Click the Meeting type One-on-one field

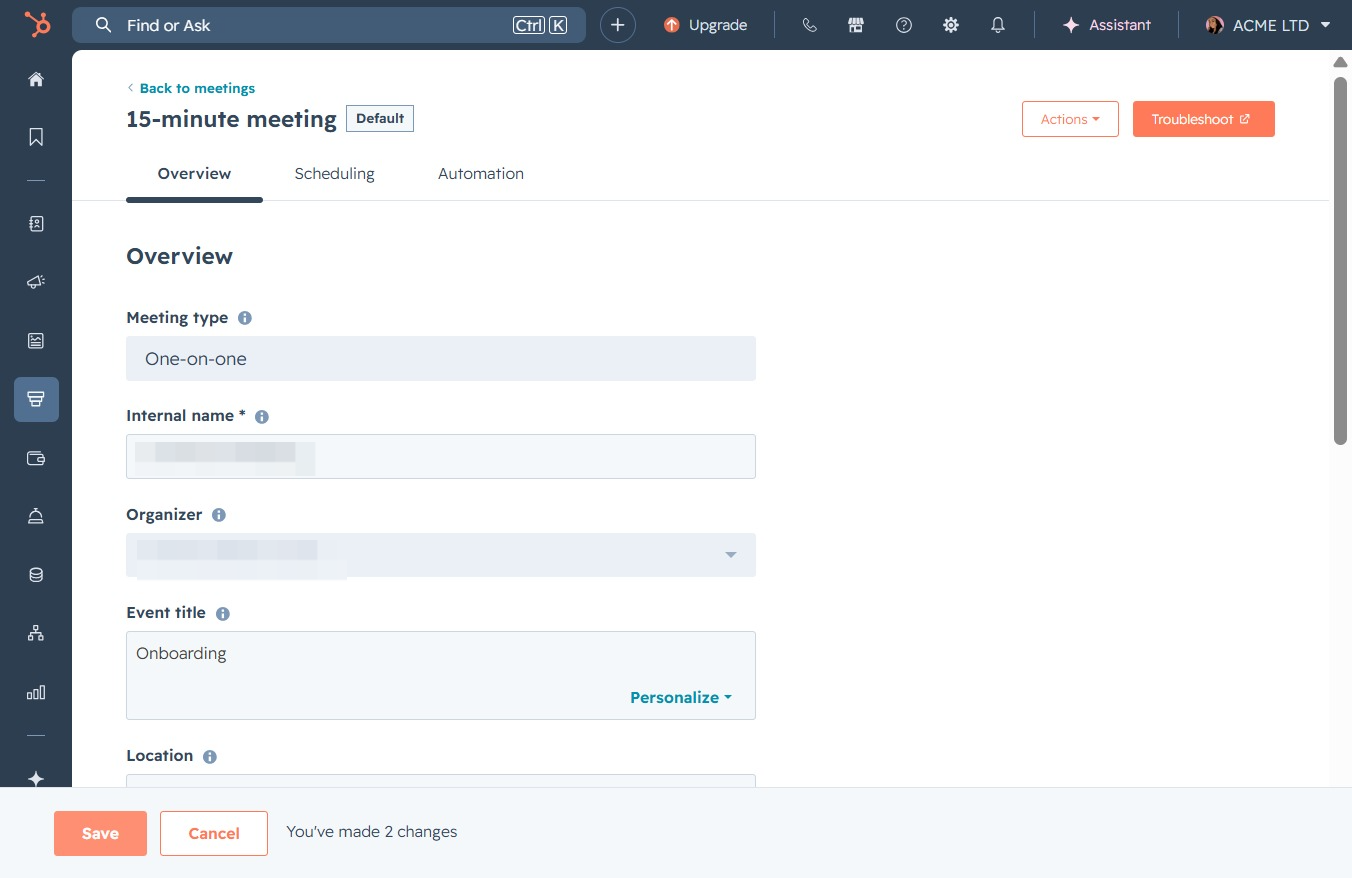point(441,358)
